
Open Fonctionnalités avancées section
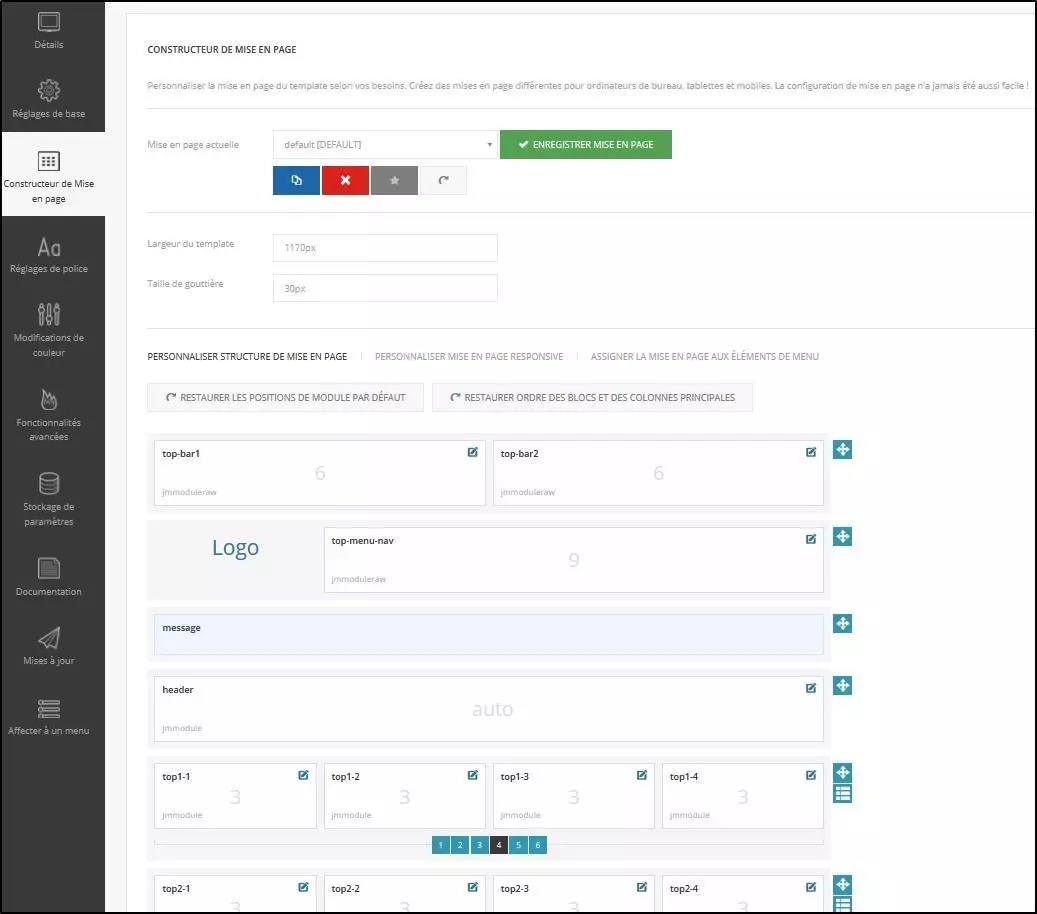(49, 414)
